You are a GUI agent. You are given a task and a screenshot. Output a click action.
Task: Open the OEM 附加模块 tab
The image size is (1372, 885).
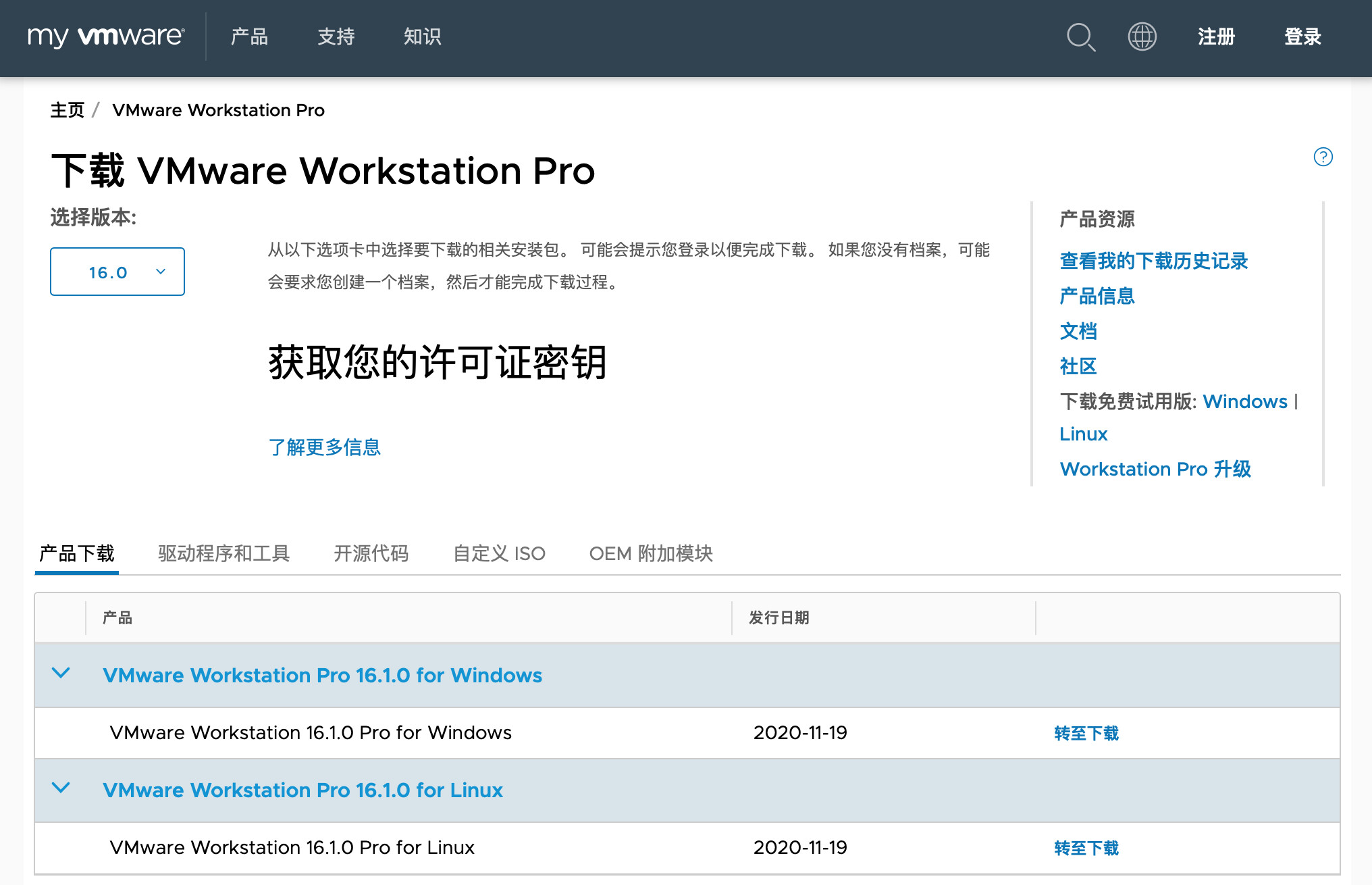(650, 553)
